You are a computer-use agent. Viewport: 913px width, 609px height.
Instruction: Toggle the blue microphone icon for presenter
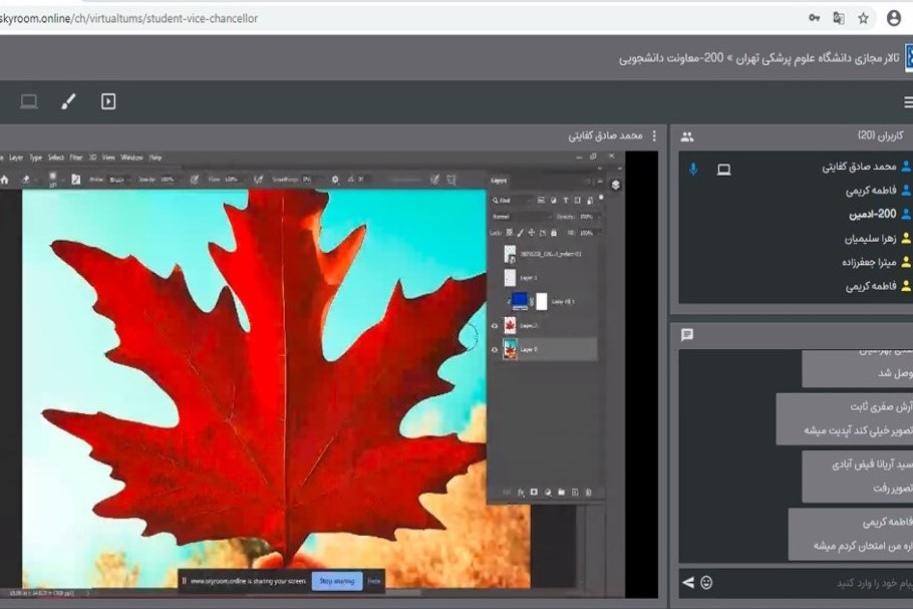693,169
